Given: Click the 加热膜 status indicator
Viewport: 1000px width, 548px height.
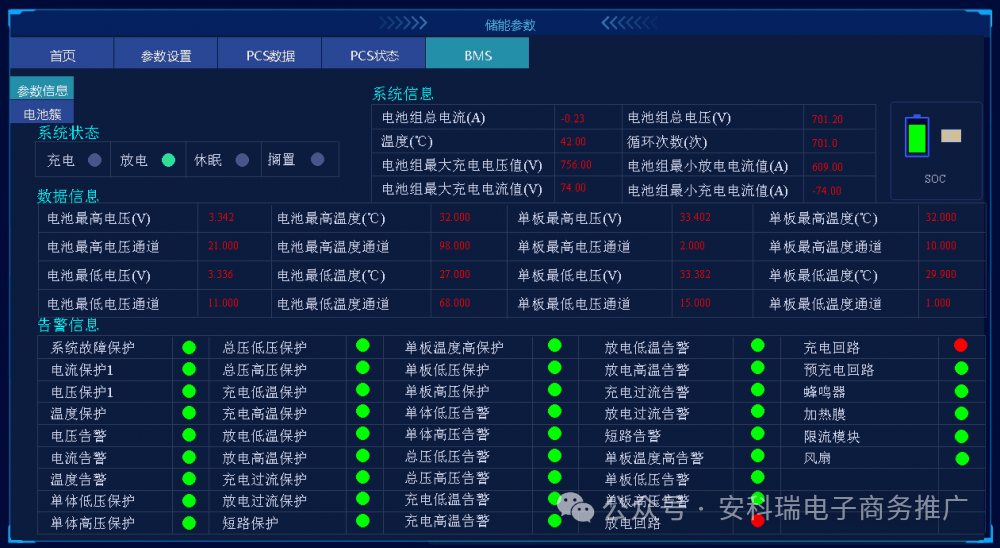Looking at the screenshot, I should click(962, 413).
